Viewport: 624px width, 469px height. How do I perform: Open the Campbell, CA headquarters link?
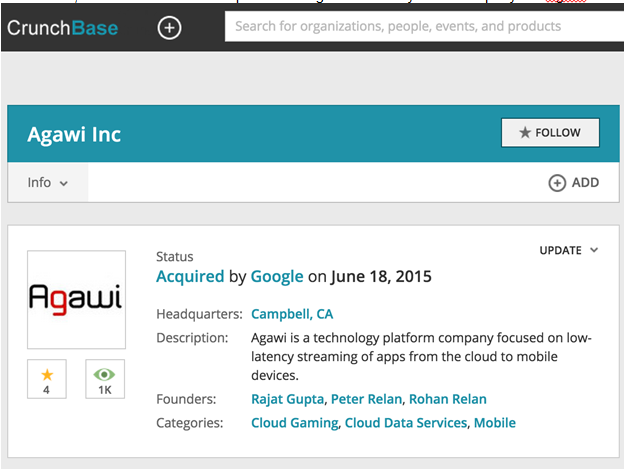292,314
